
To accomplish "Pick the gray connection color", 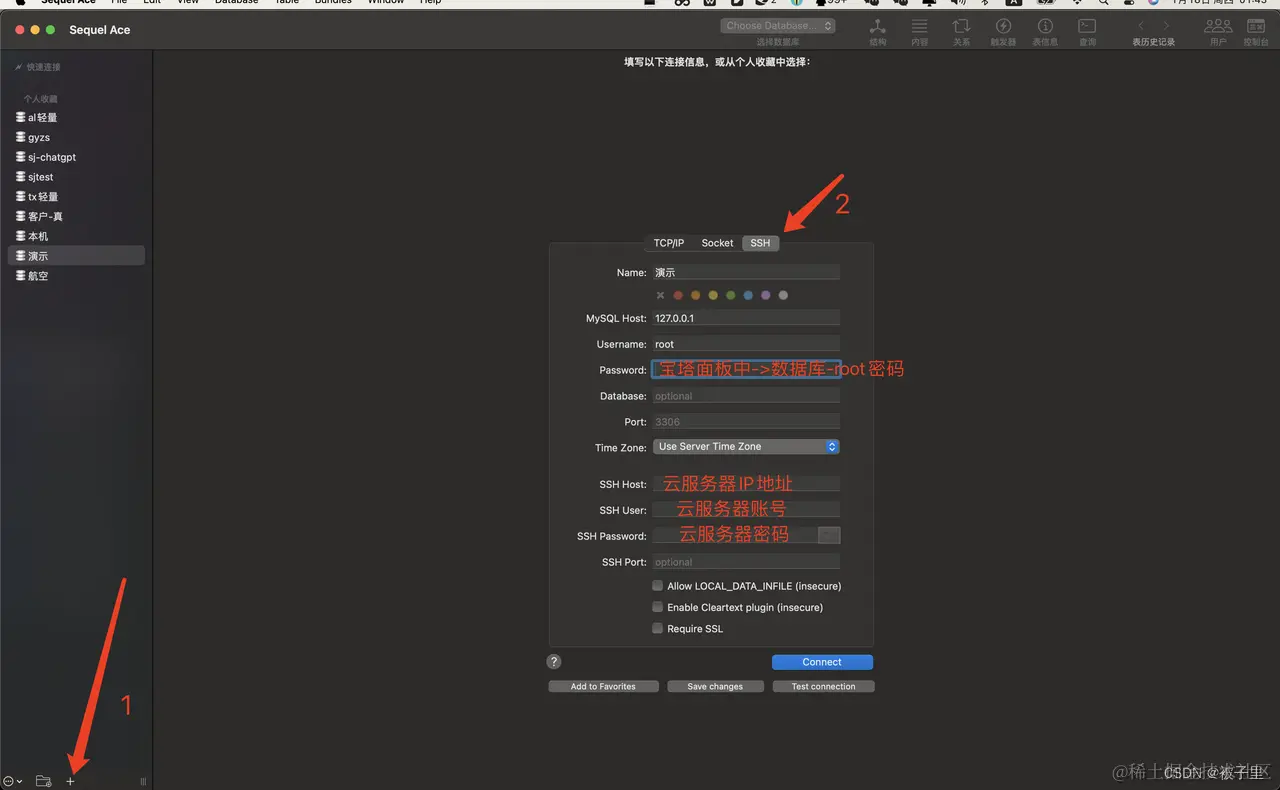I will (783, 295).
